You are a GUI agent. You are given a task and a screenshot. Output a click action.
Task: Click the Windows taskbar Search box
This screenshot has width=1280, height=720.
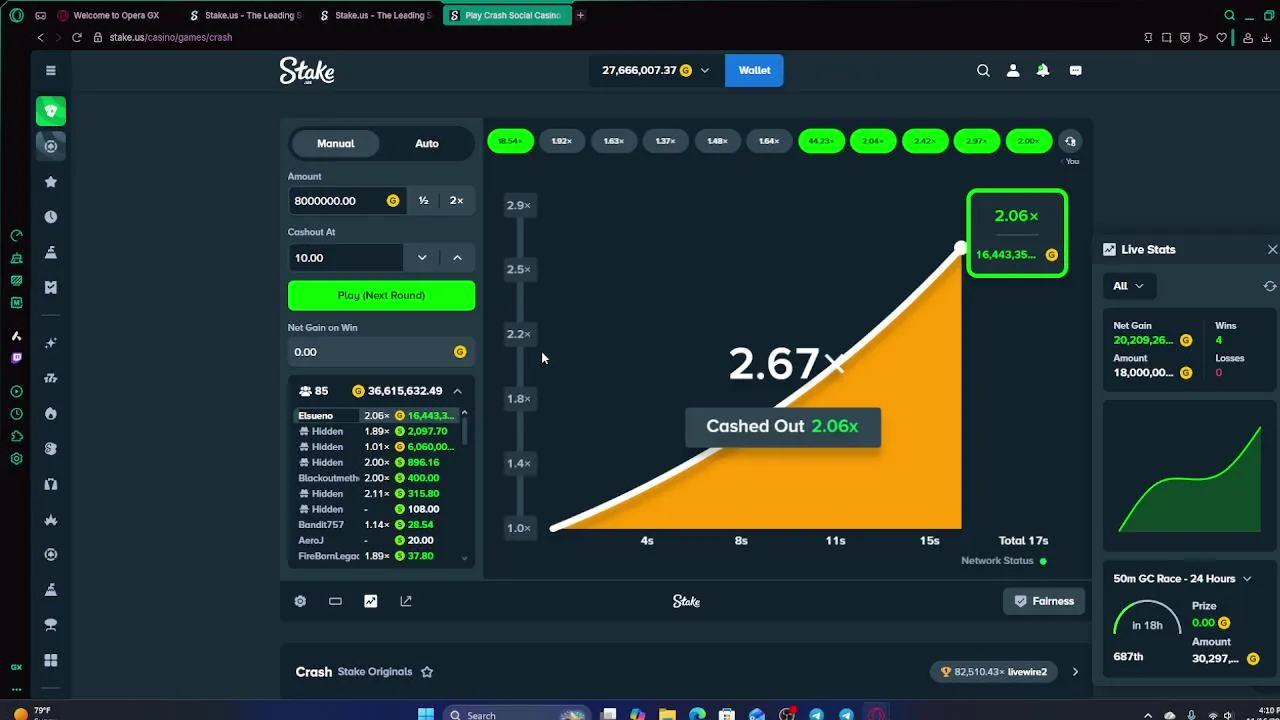point(515,714)
